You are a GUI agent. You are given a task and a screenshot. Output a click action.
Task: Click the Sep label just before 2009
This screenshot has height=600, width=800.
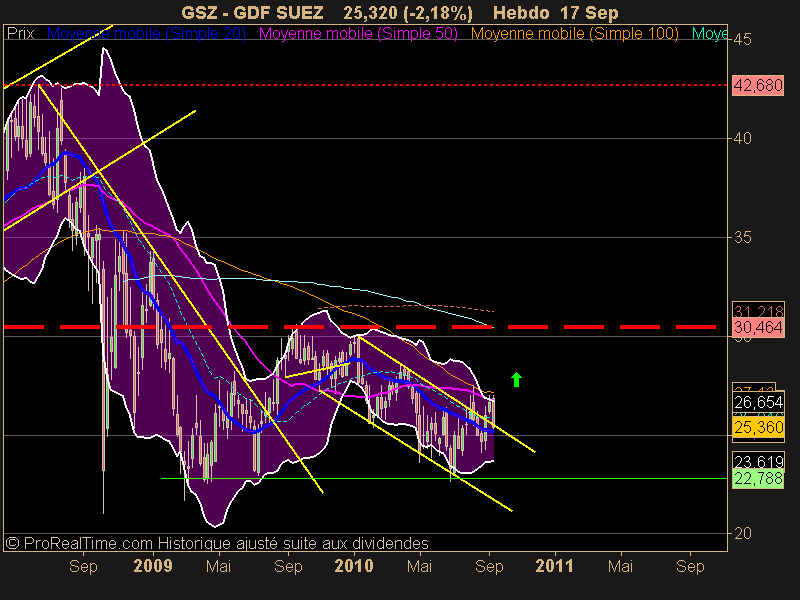(x=83, y=566)
